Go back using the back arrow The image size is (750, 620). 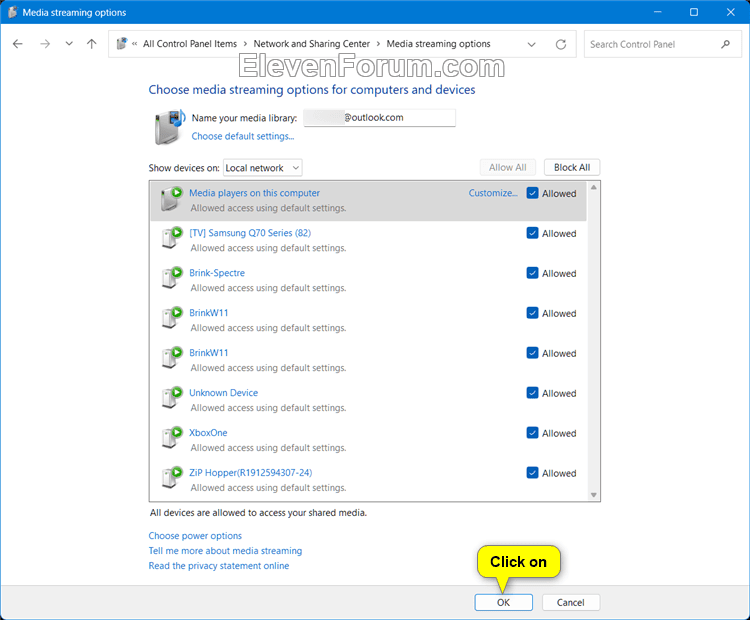coord(18,44)
